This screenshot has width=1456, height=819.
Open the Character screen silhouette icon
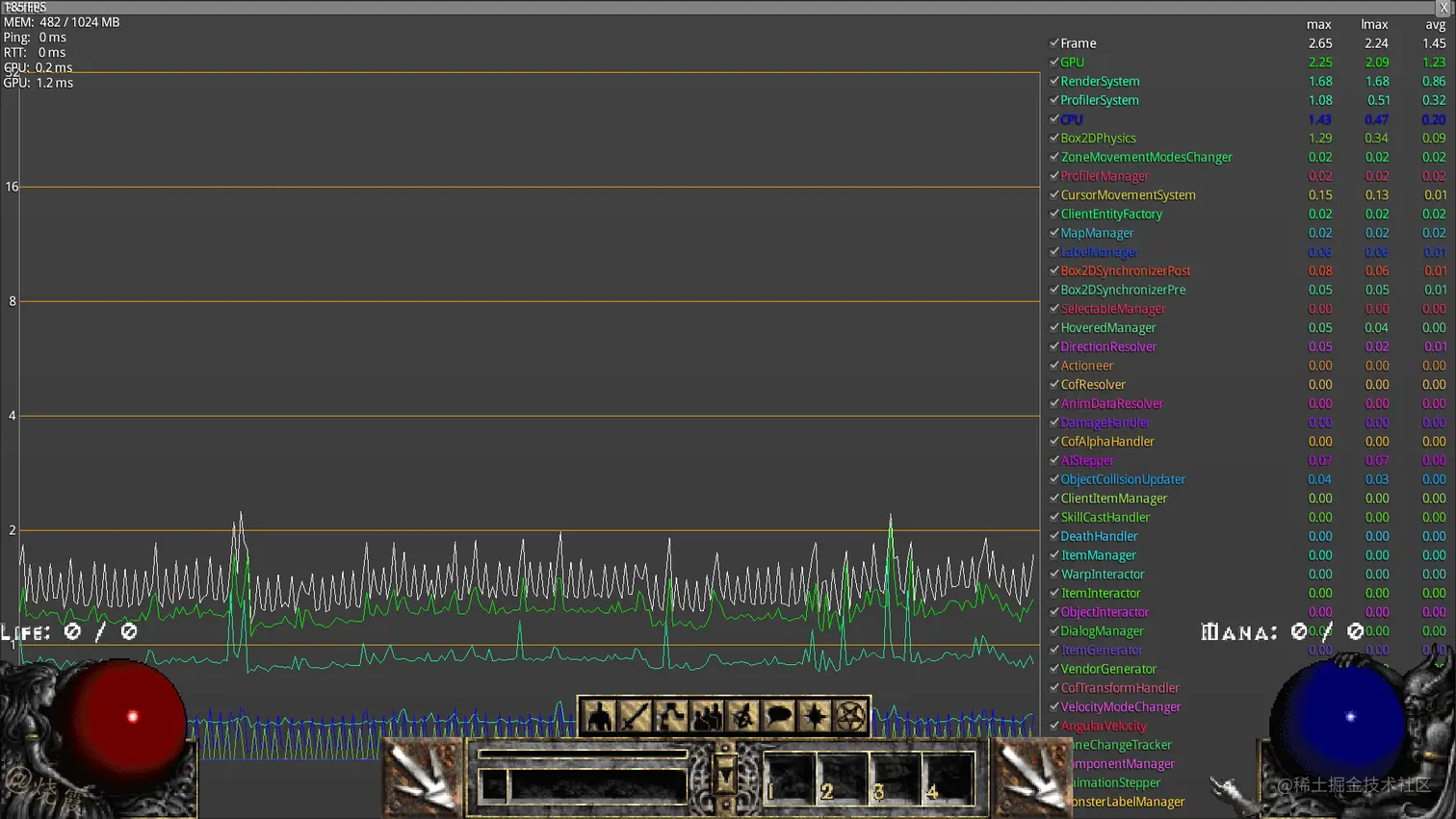tap(599, 716)
